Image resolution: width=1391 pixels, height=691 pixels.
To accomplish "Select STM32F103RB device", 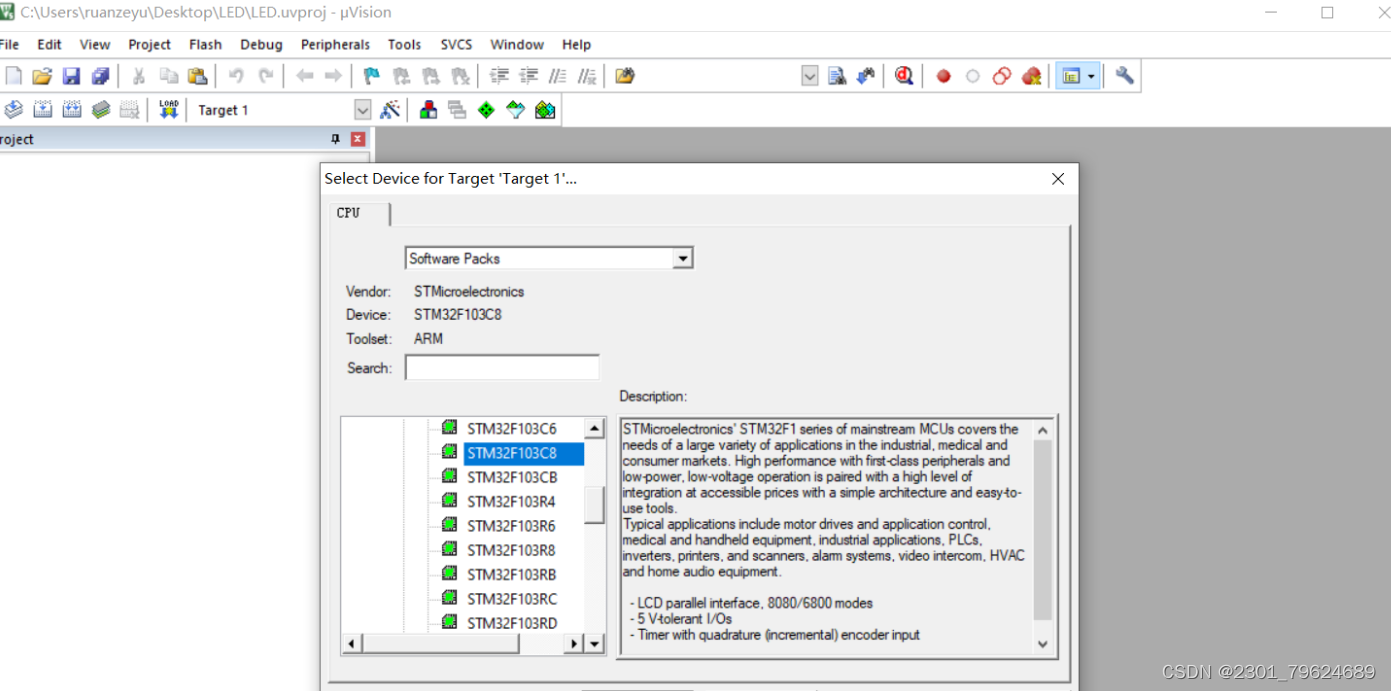I will point(512,574).
